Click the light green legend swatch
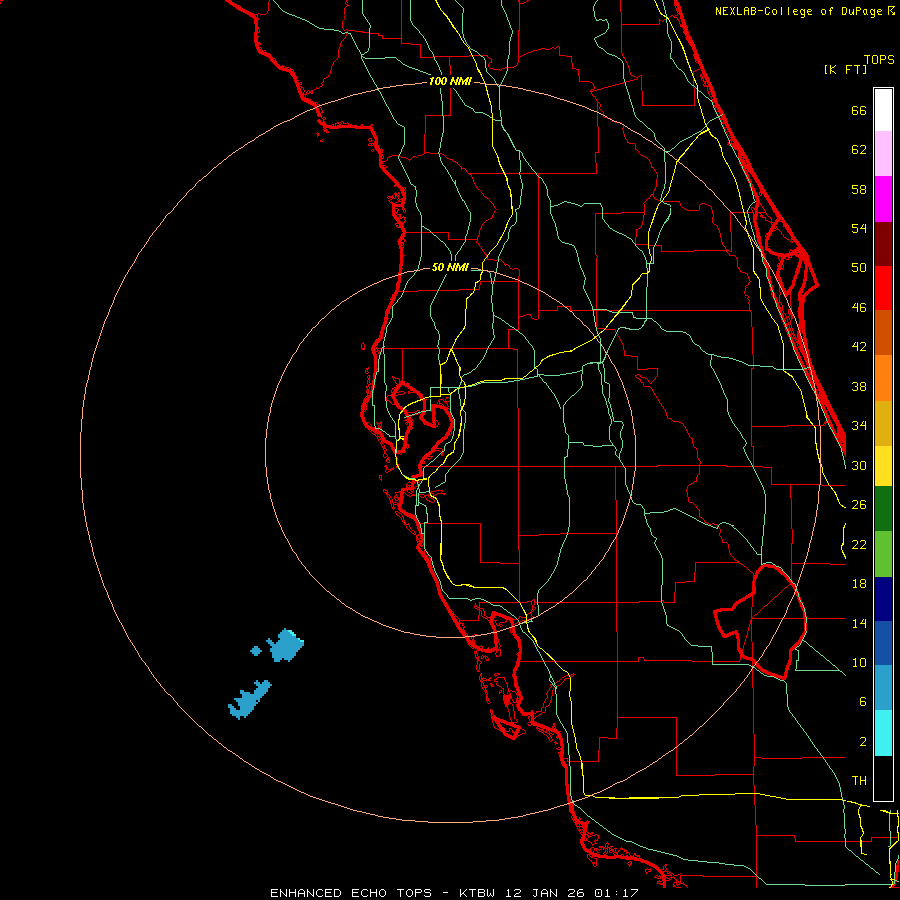 [x=883, y=554]
